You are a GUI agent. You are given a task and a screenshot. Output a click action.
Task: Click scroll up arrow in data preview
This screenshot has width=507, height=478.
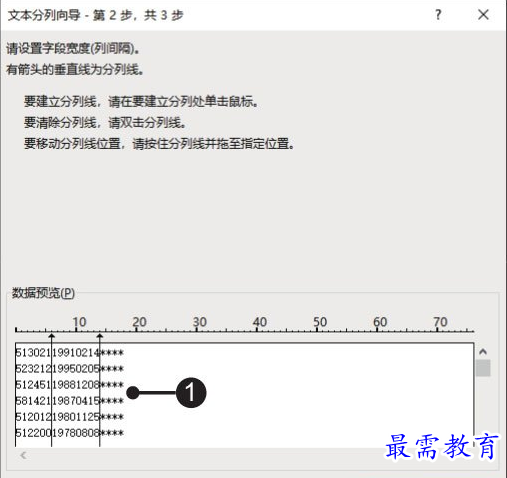click(x=483, y=351)
